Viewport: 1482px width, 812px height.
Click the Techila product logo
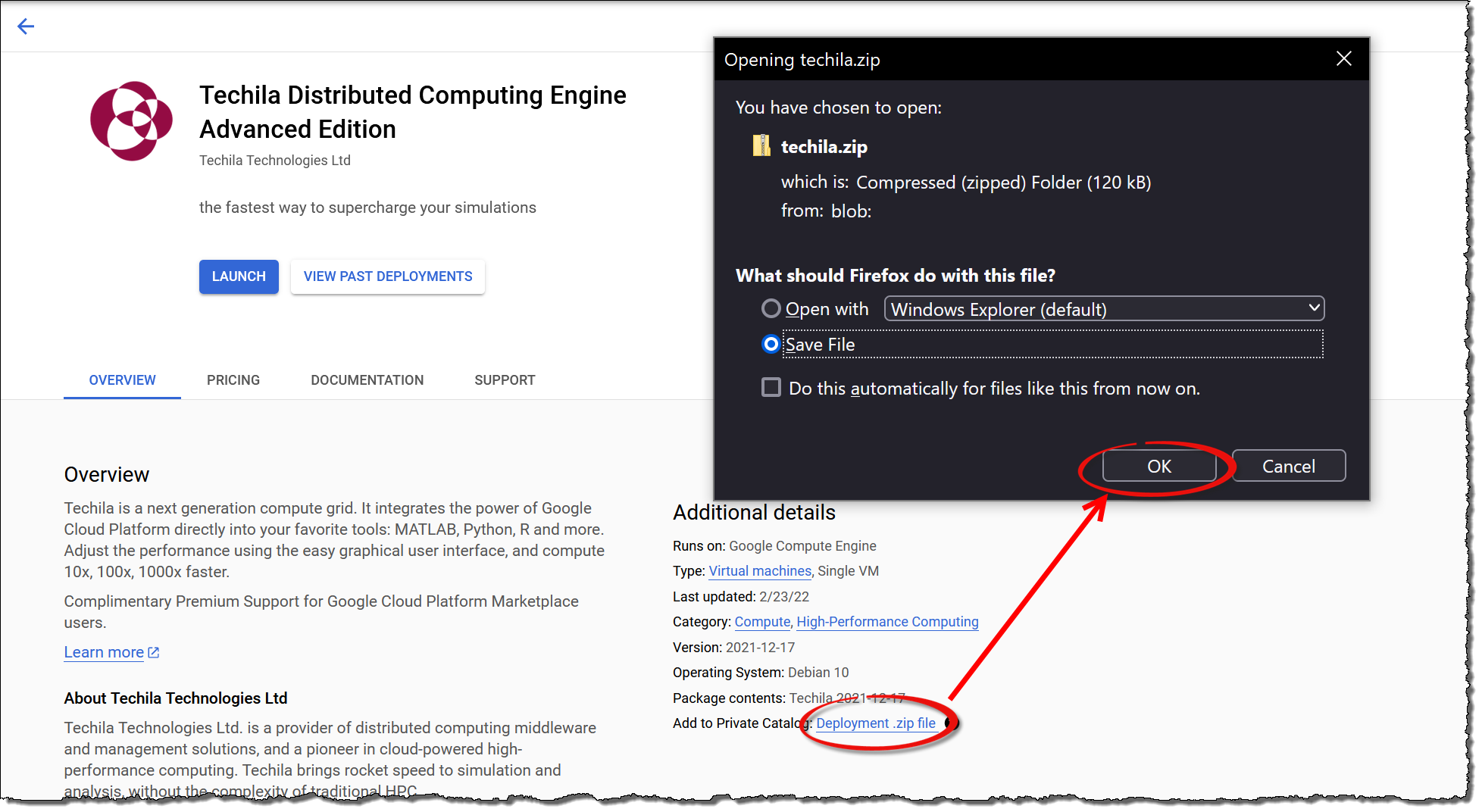coord(131,121)
